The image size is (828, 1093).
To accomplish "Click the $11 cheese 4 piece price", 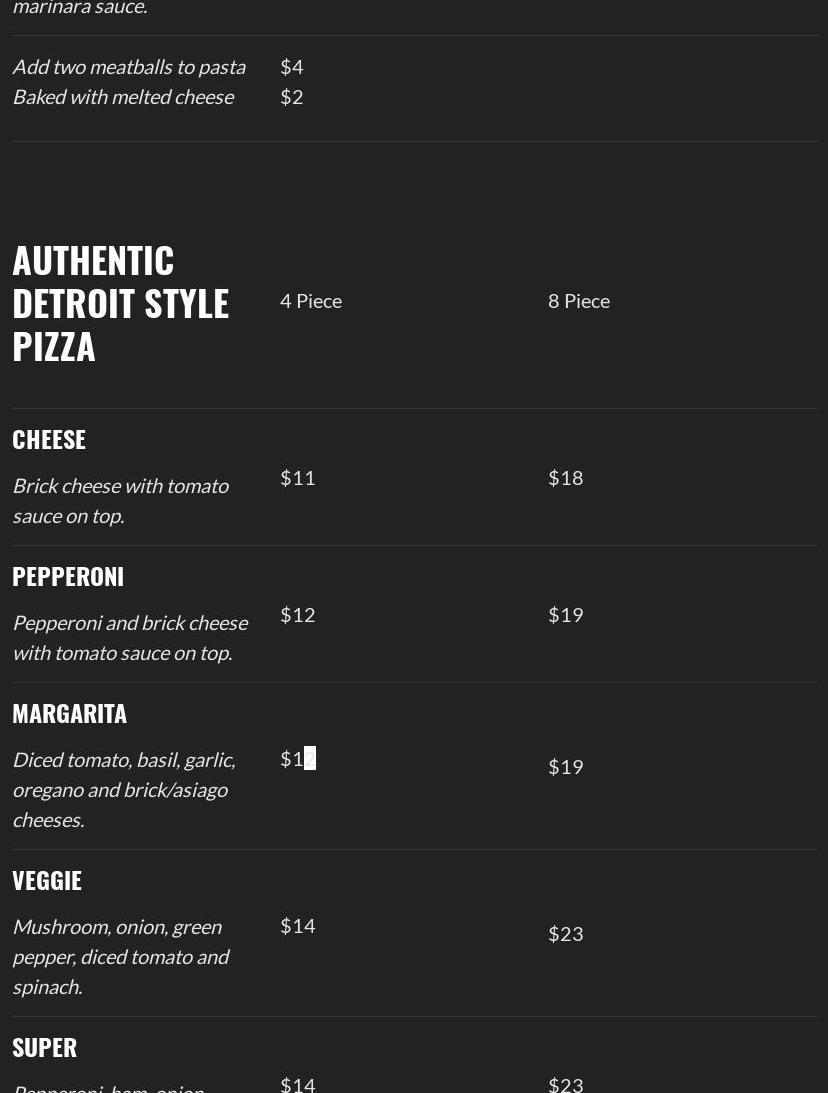I will click(x=298, y=478).
